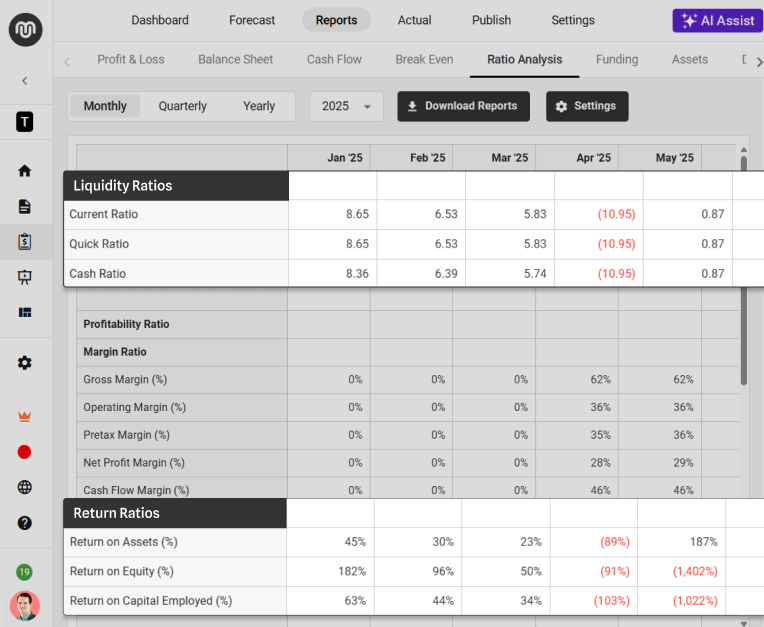This screenshot has height=627, width=764.
Task: Switch to the Balance Sheet tab
Action: (x=235, y=60)
